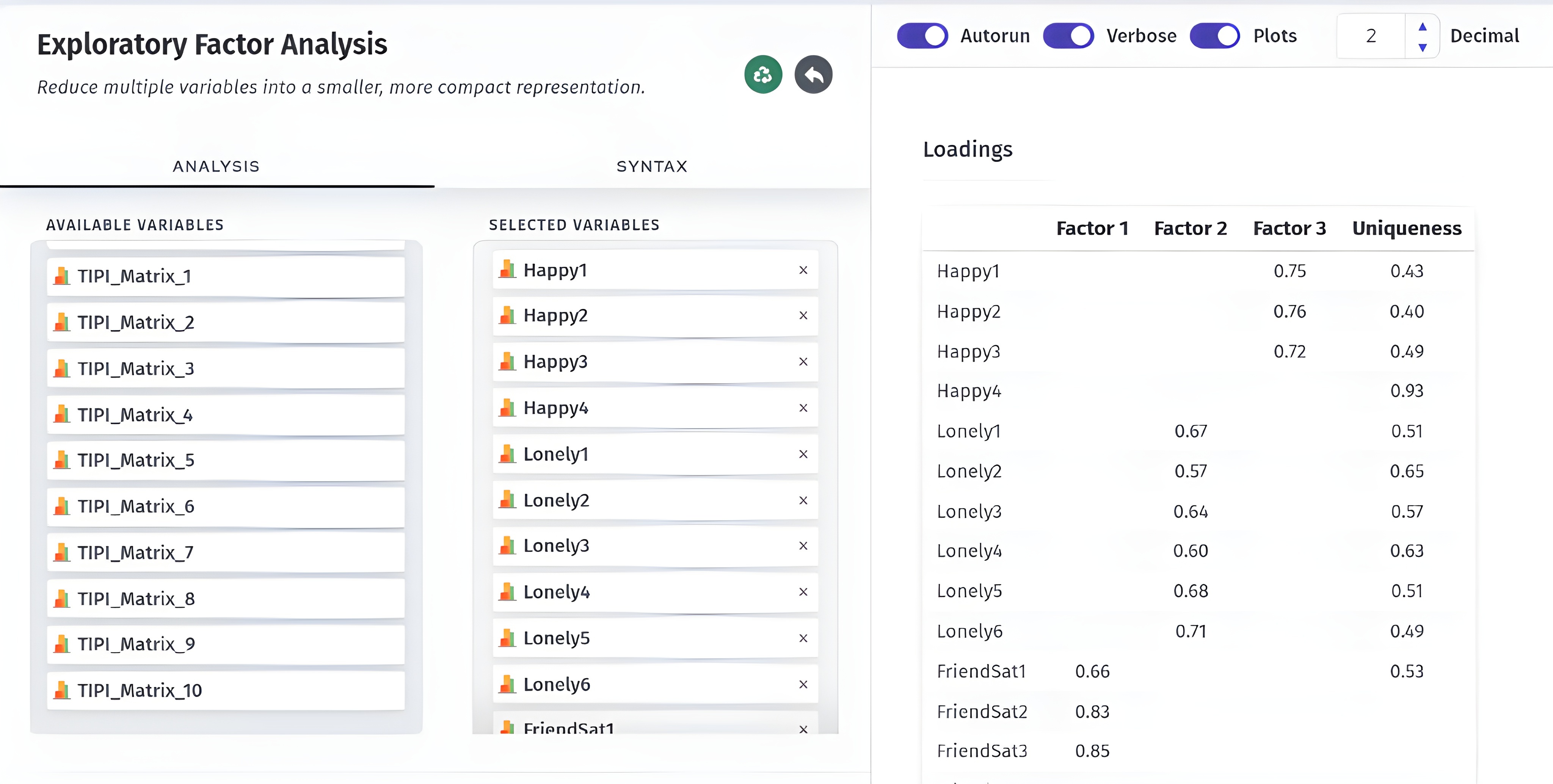Screen dimensions: 1553x784
Task: Remove Lonely3 from selected variables
Action: [803, 546]
